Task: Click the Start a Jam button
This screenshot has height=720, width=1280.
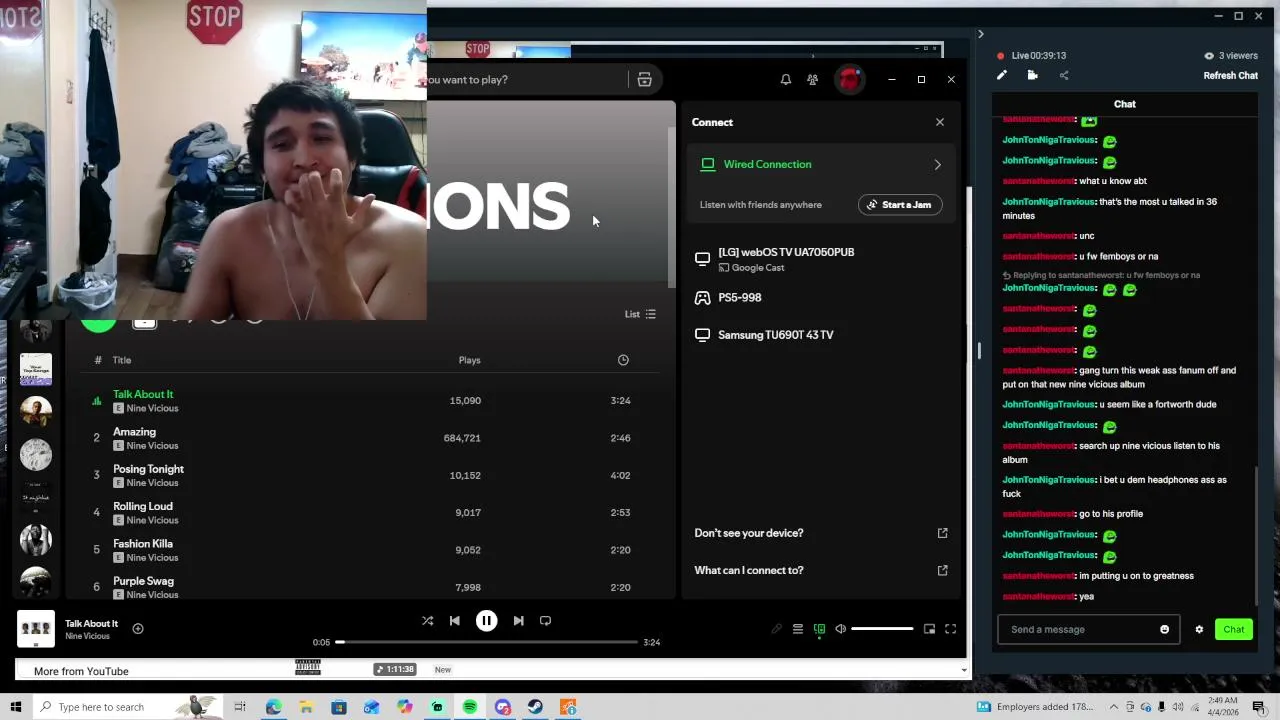Action: [x=899, y=205]
